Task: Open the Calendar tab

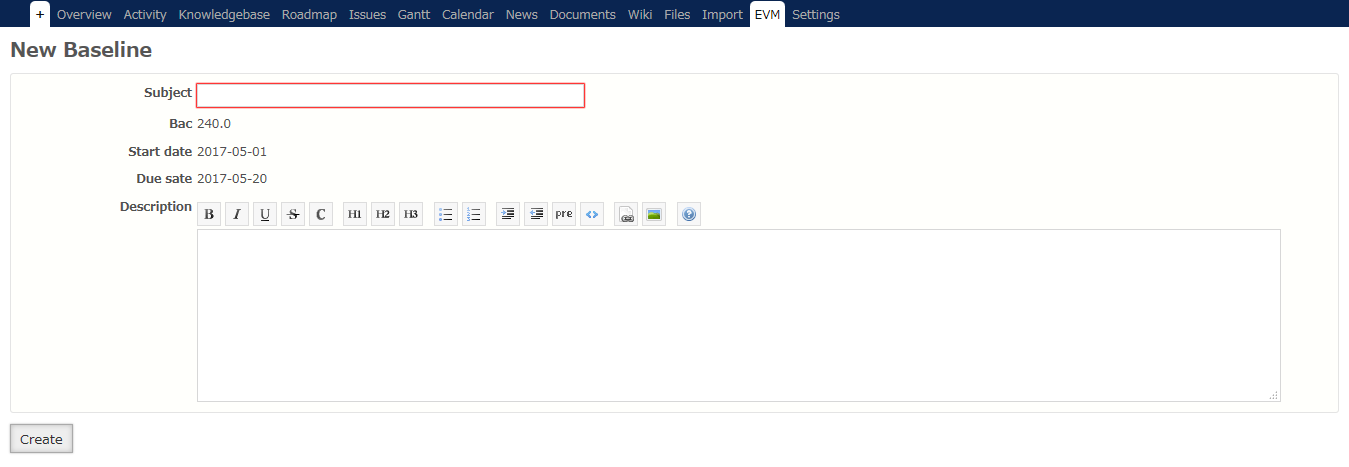Action: [x=468, y=14]
